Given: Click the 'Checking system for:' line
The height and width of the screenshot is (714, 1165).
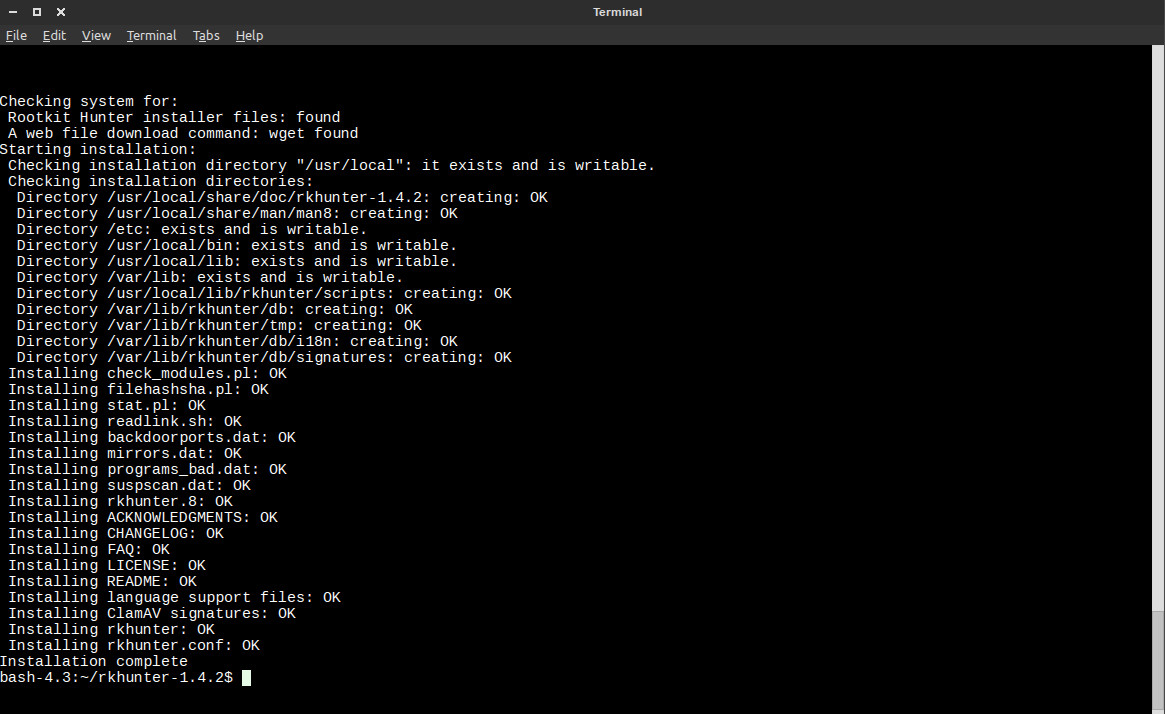Looking at the screenshot, I should click(89, 101).
